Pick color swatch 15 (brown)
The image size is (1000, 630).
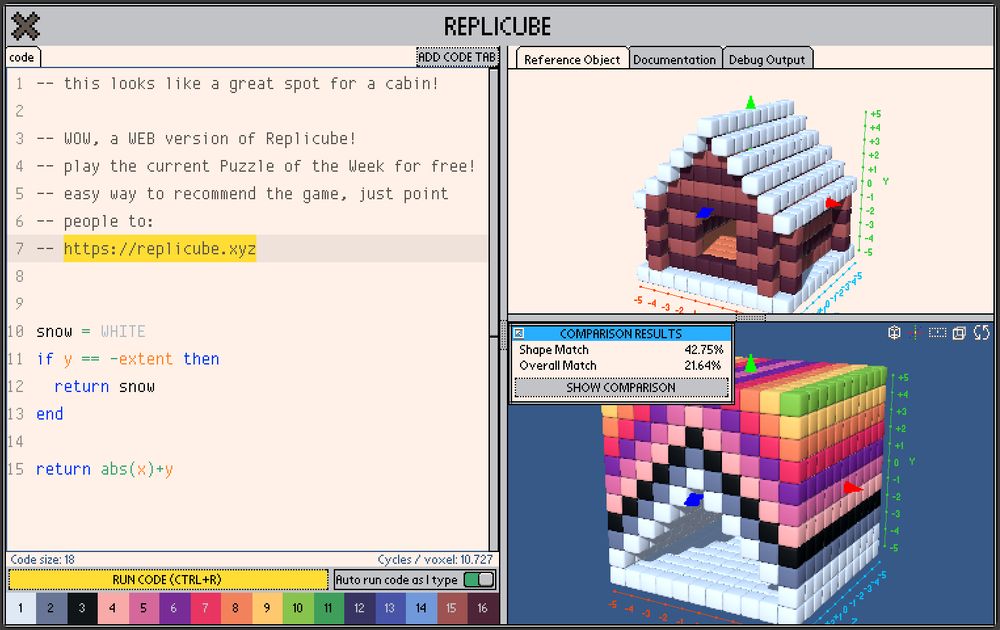click(x=452, y=608)
